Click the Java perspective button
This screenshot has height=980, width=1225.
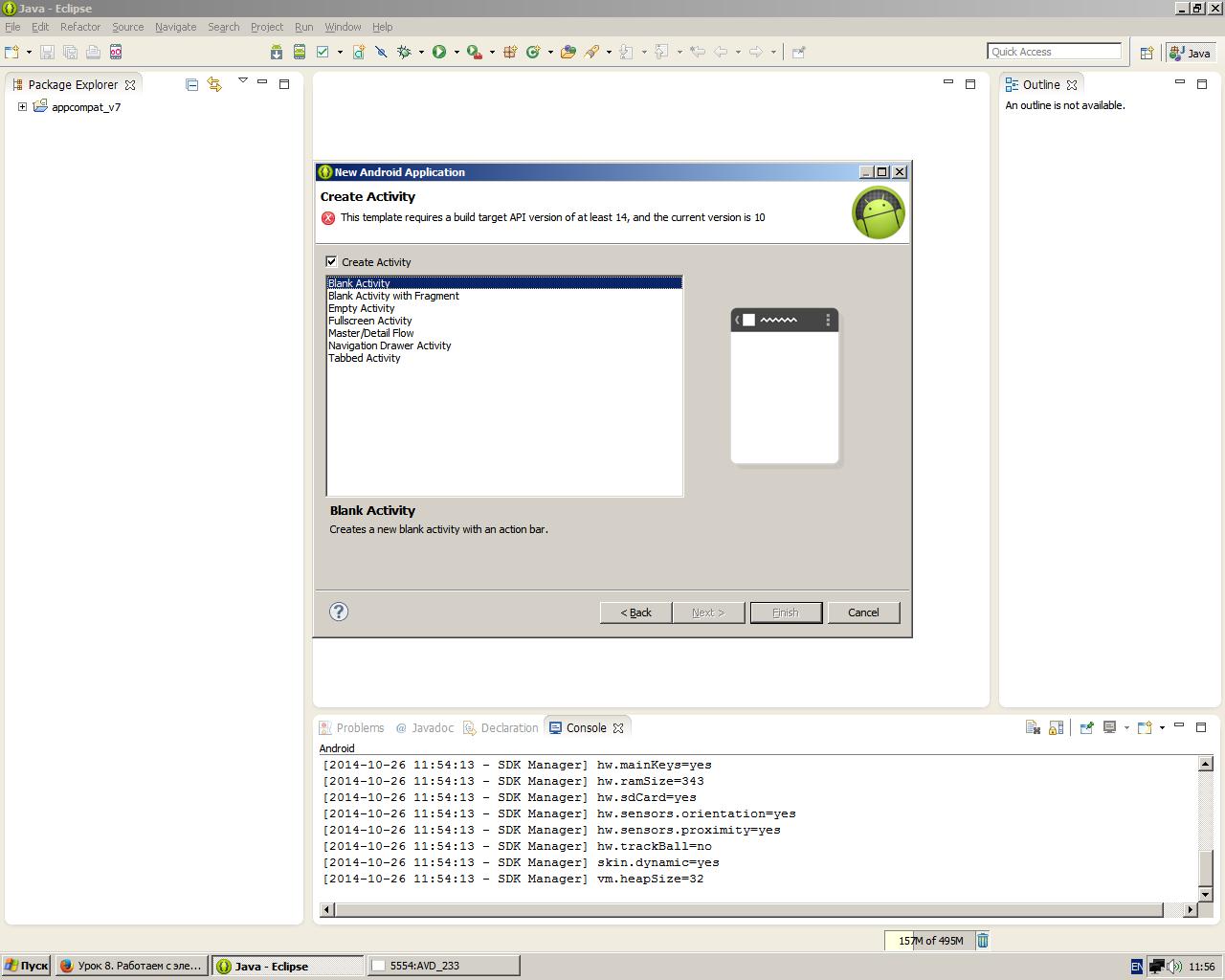click(1191, 53)
